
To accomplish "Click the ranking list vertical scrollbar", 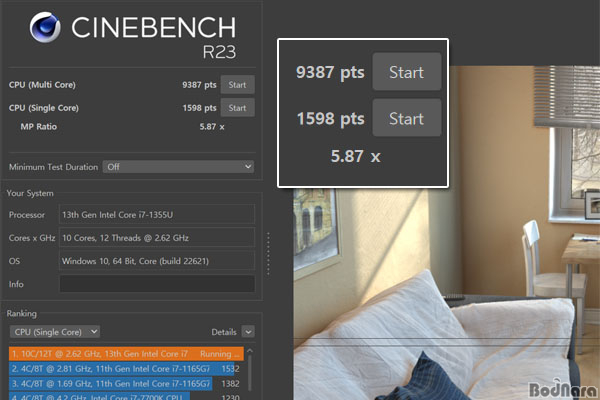I will pyautogui.click(x=250, y=373).
